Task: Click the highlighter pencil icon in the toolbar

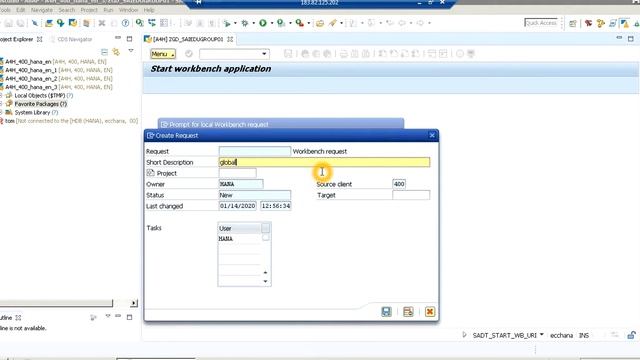Action: pos(333,23)
